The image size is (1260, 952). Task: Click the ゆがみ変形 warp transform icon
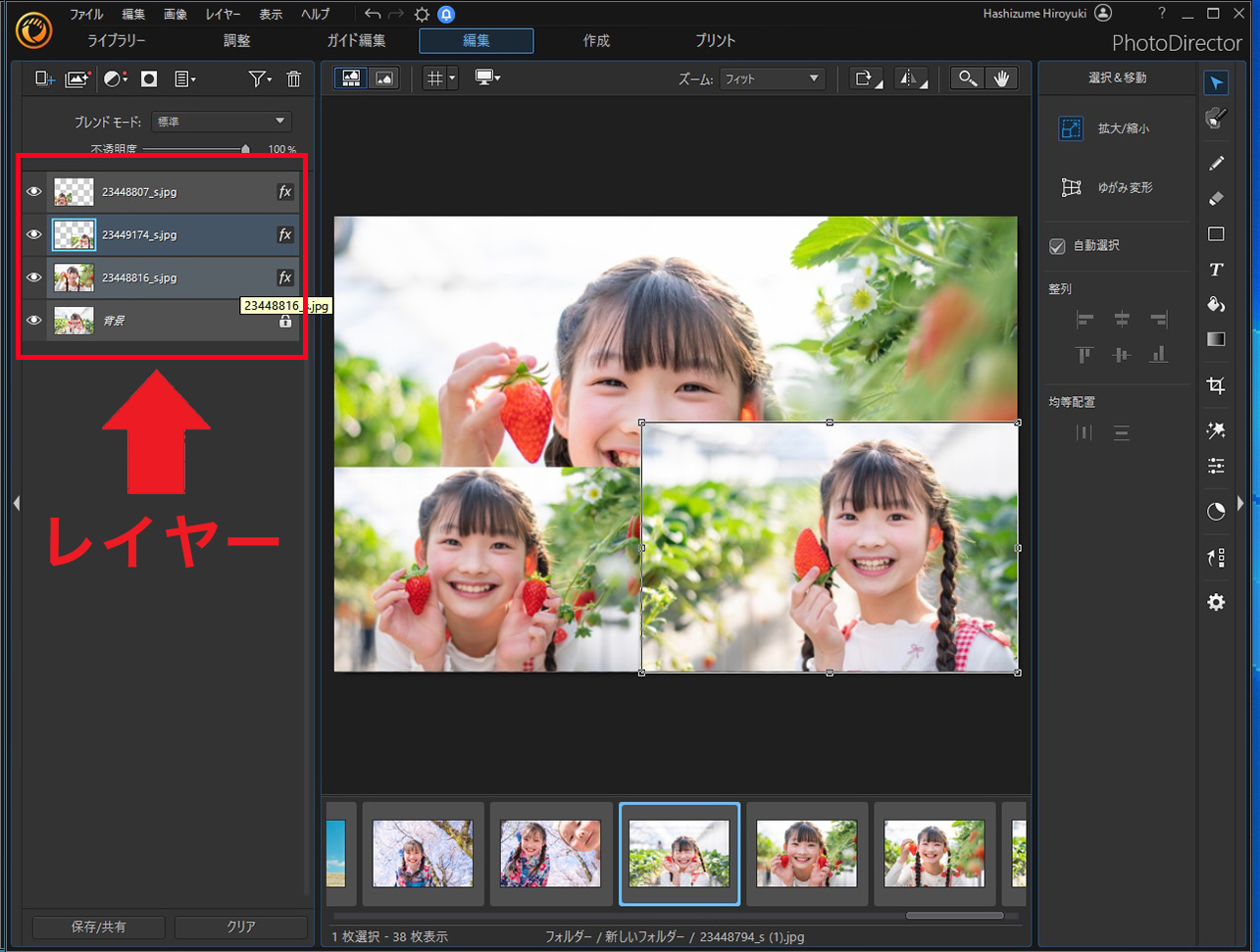1071,187
